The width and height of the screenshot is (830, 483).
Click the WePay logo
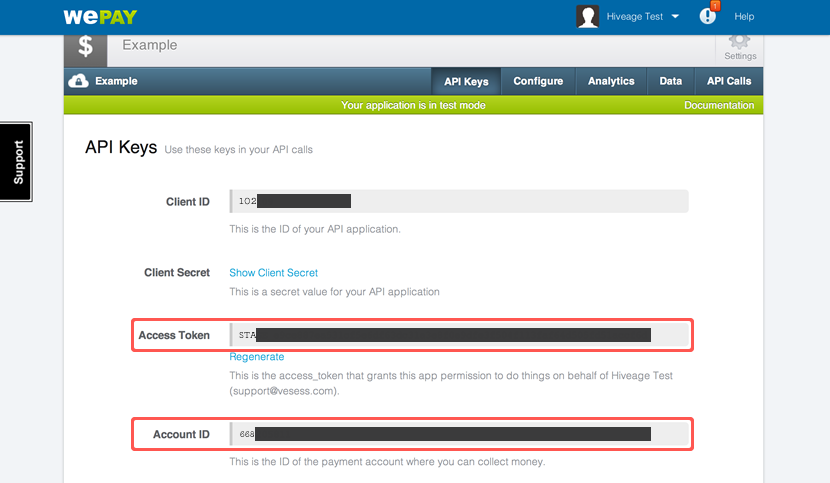[x=100, y=17]
